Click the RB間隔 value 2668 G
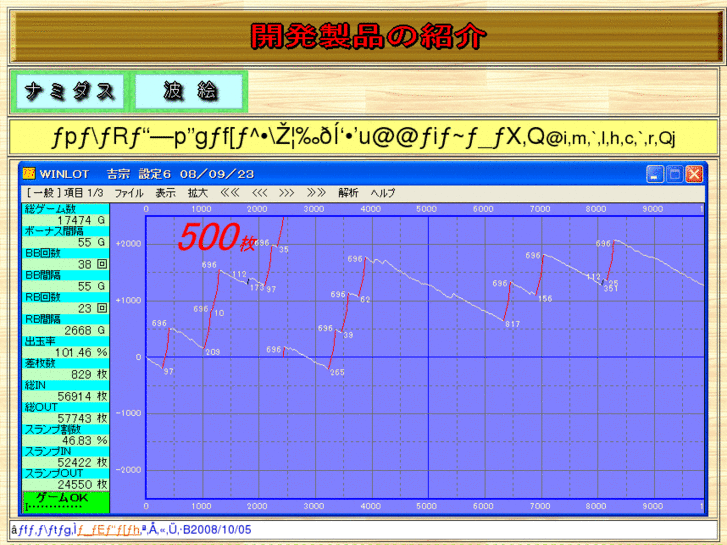This screenshot has width=727, height=545. tap(85, 330)
